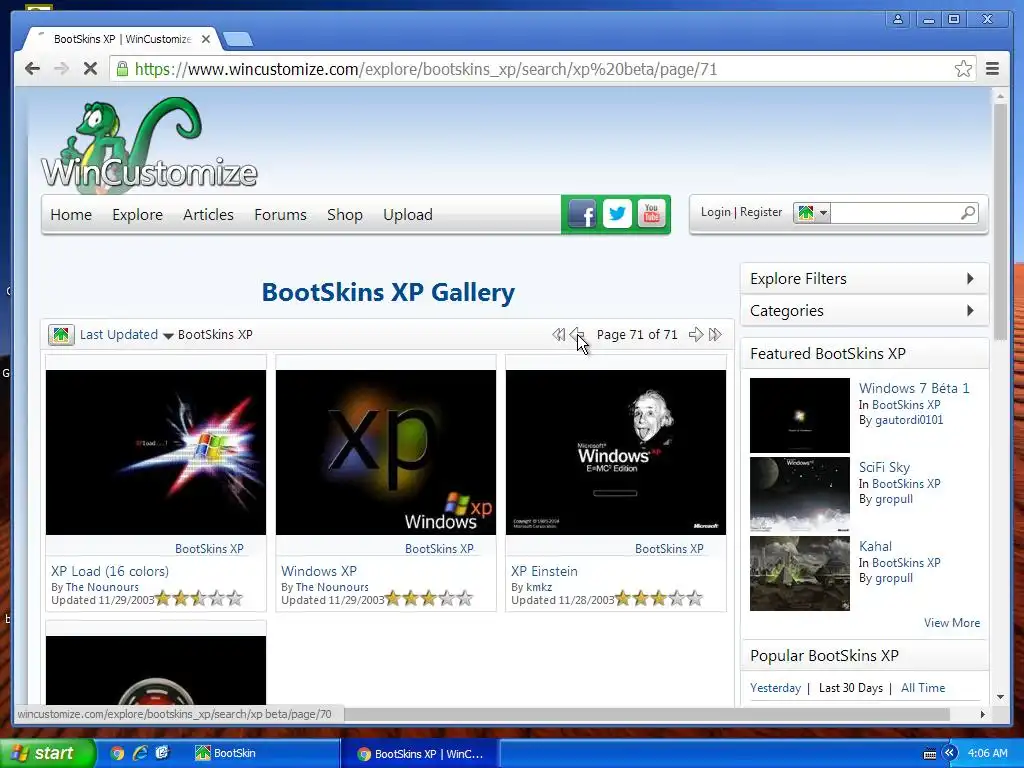Go back with the browser back arrow
Screen dimensions: 1024x768
32,69
